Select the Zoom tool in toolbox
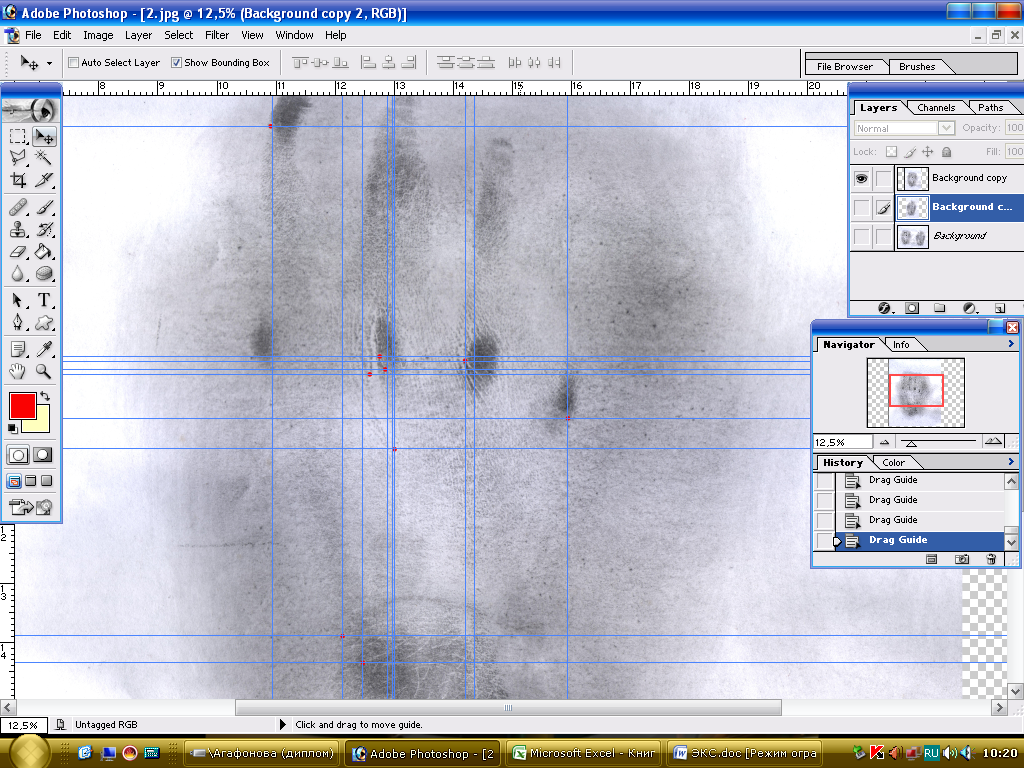The image size is (1024, 768). tap(44, 371)
